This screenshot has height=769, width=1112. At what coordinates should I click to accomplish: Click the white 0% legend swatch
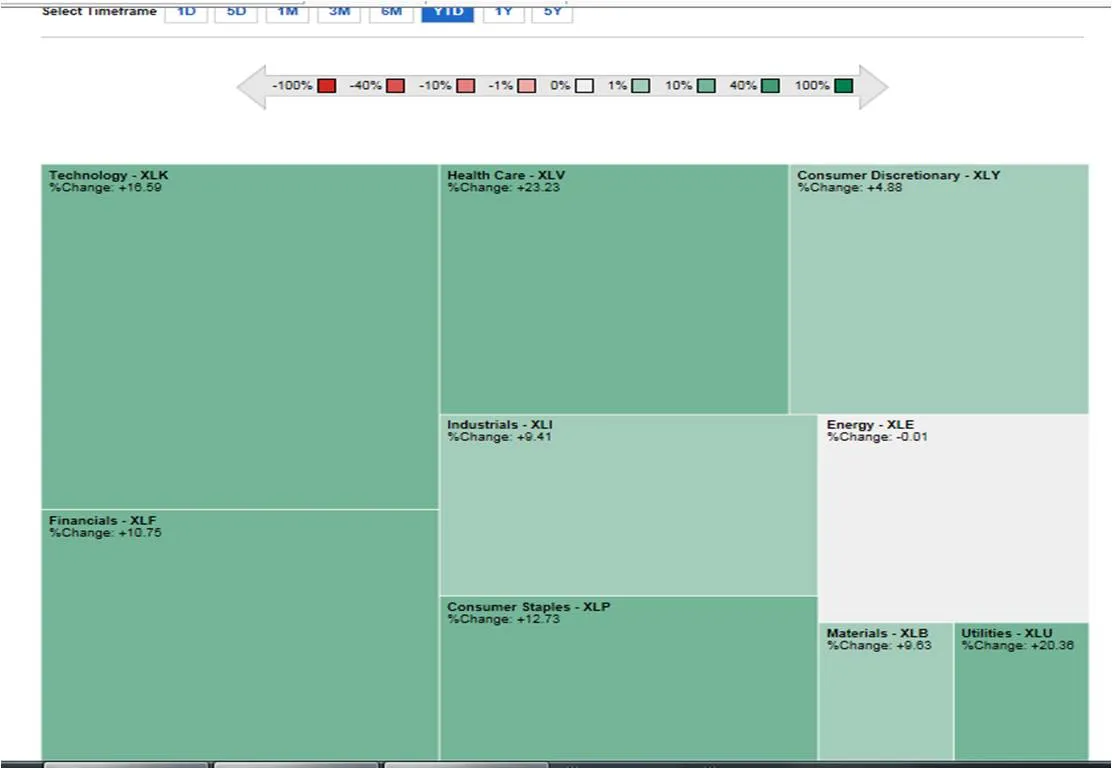[x=584, y=86]
